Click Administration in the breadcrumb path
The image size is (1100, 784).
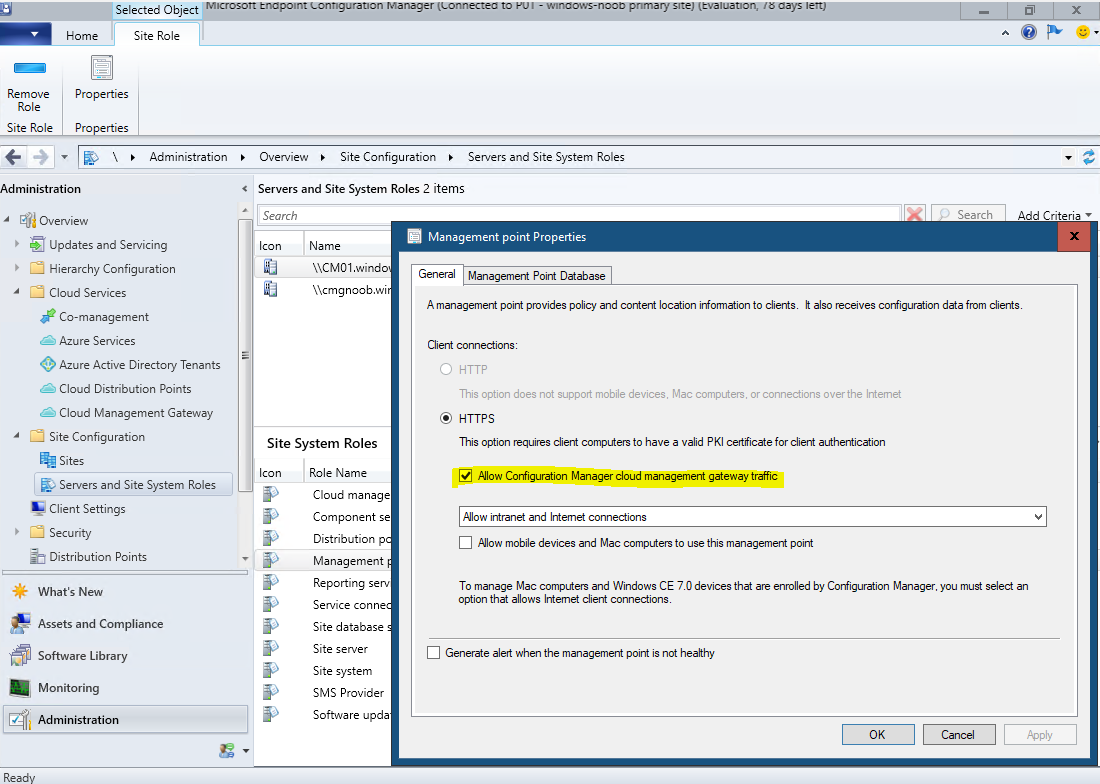(x=188, y=157)
